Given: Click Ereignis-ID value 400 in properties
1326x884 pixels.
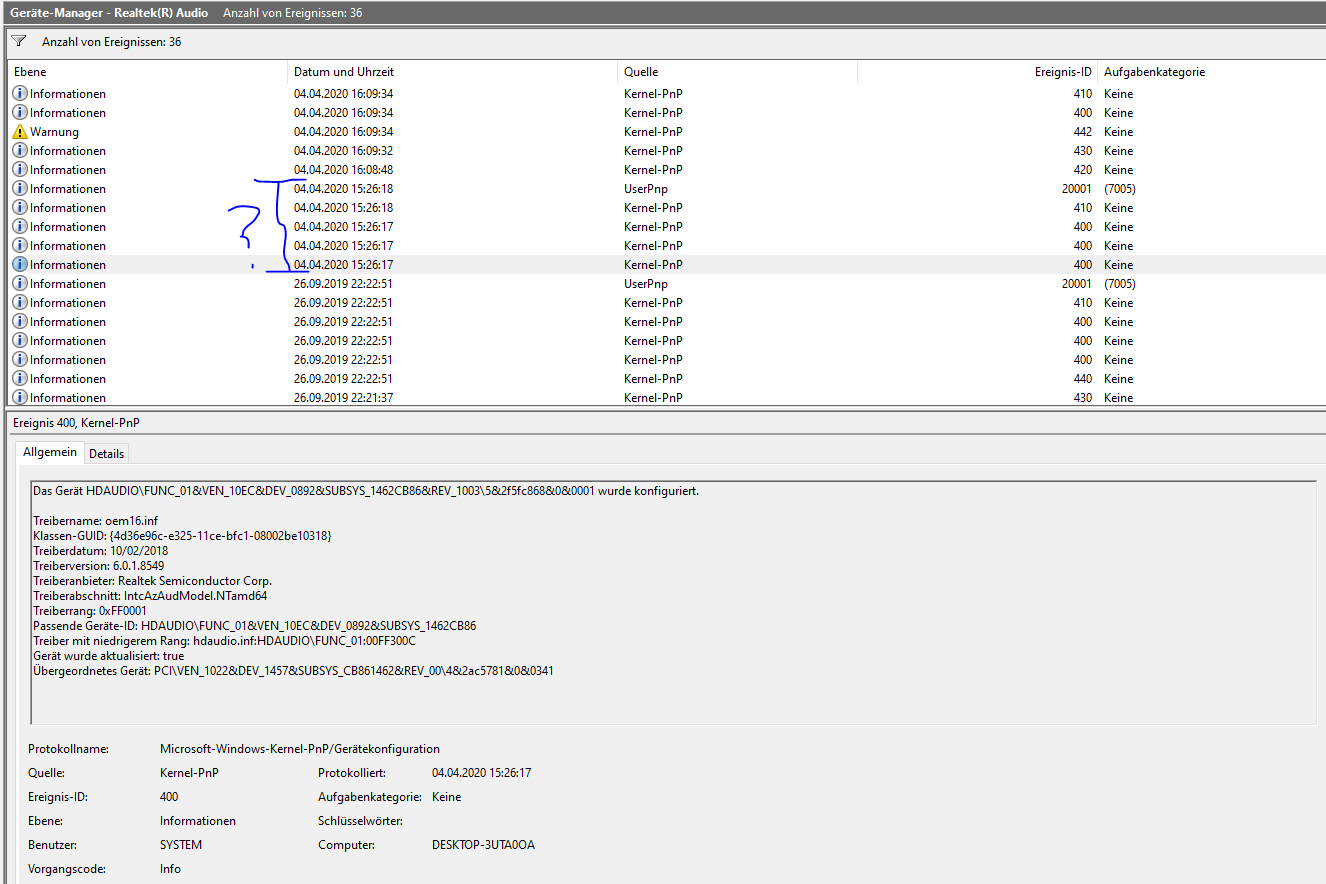Looking at the screenshot, I should pos(169,797).
